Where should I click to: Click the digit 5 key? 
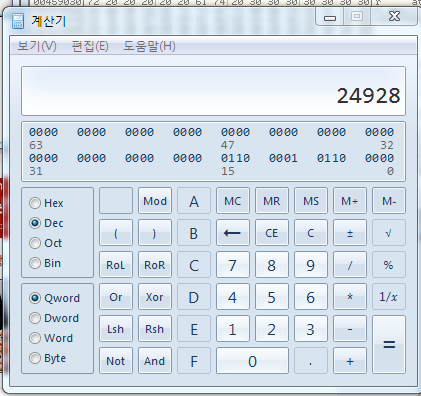pos(272,297)
